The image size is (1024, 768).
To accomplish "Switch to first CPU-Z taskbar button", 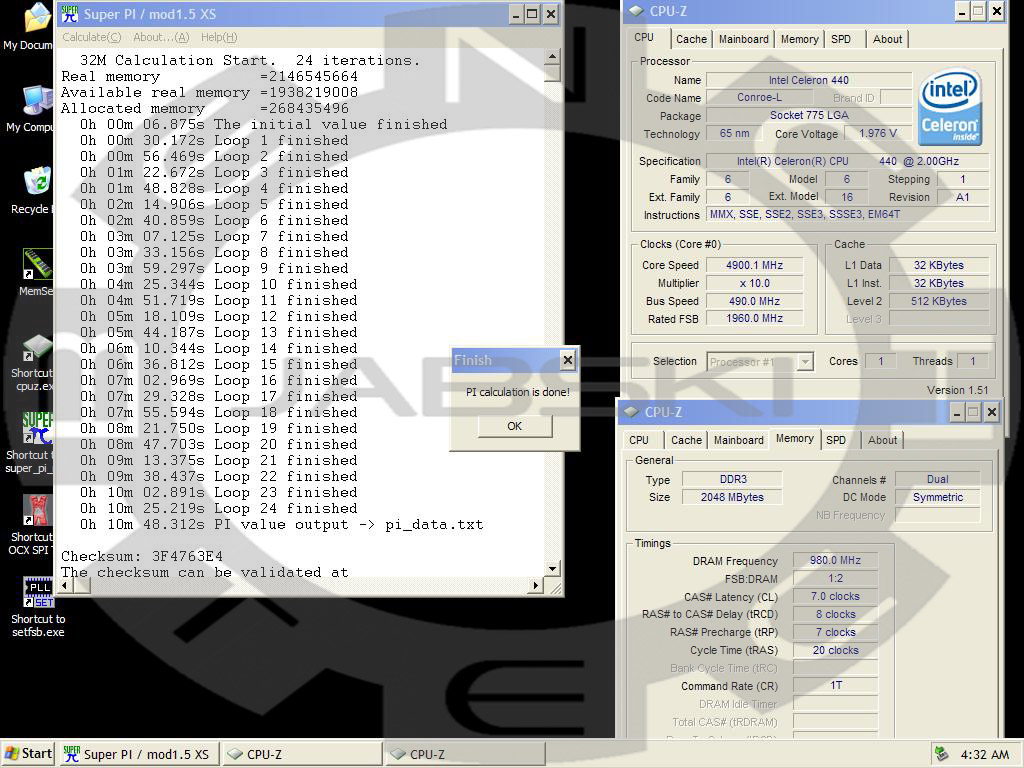I will tap(301, 754).
